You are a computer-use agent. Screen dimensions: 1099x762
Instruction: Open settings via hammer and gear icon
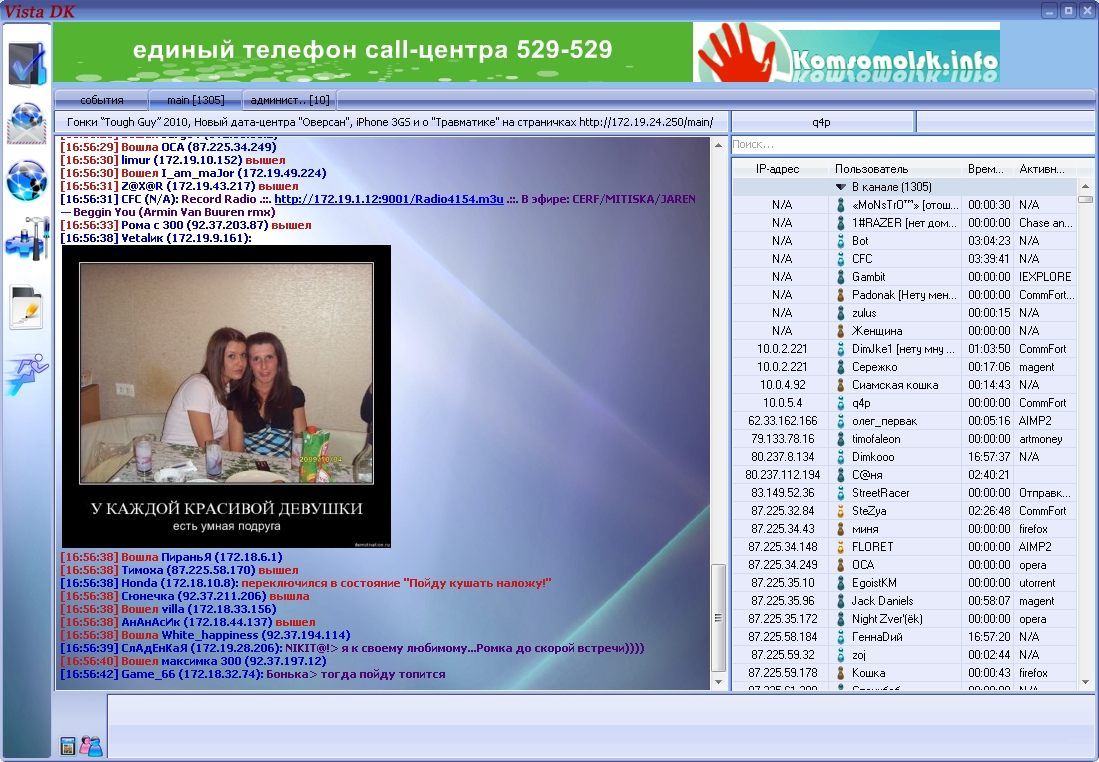(x=26, y=241)
